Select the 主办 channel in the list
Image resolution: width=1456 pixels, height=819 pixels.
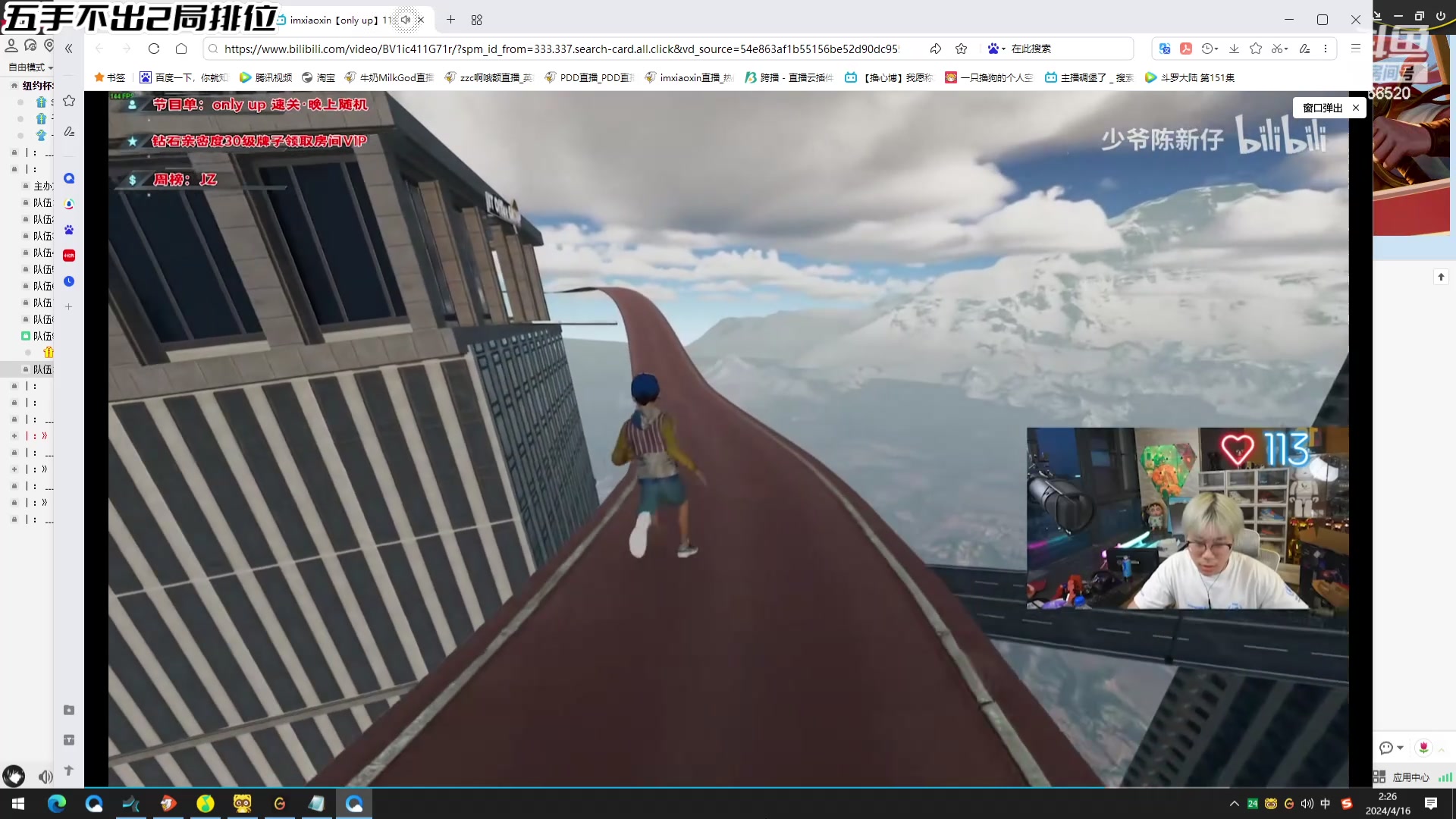(x=42, y=186)
